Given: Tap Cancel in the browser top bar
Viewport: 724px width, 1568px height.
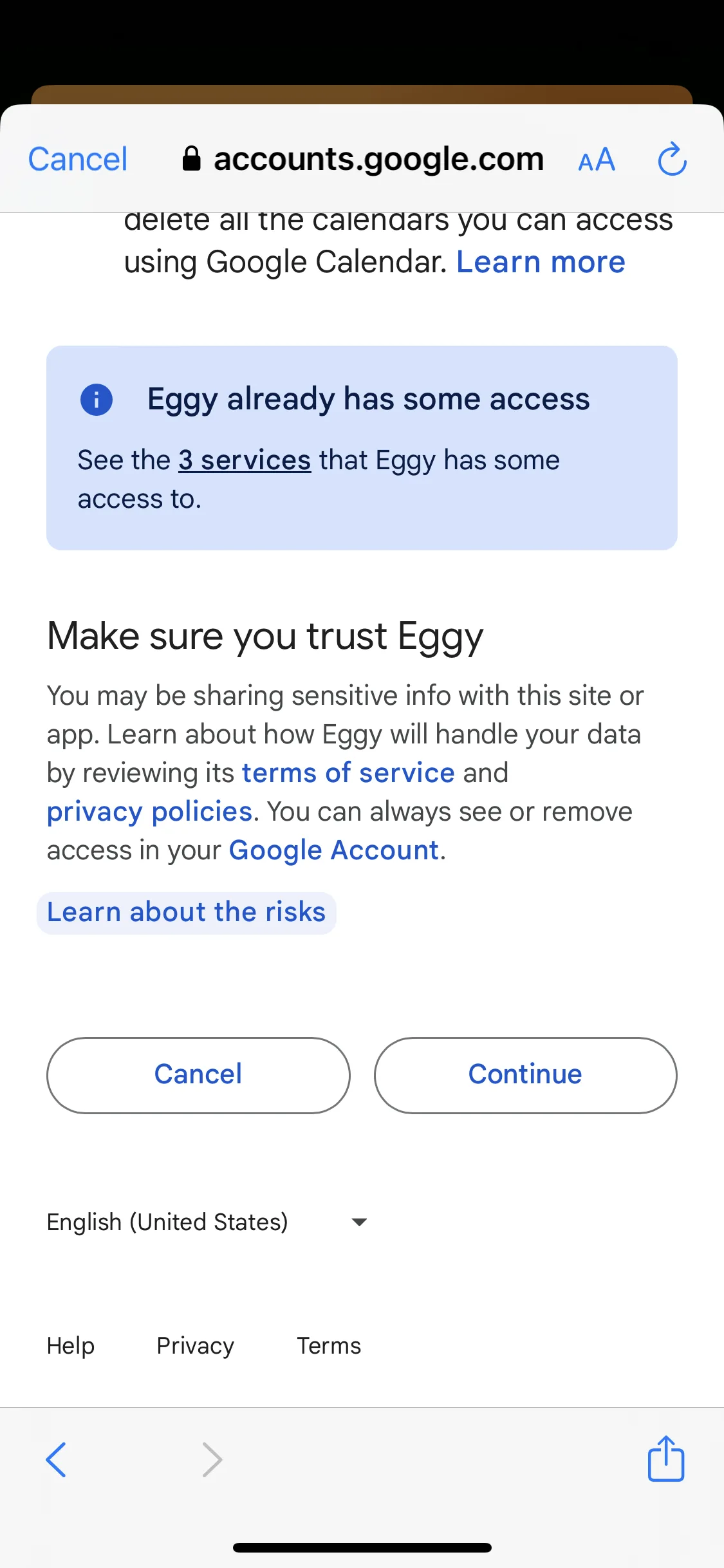Looking at the screenshot, I should 78,159.
